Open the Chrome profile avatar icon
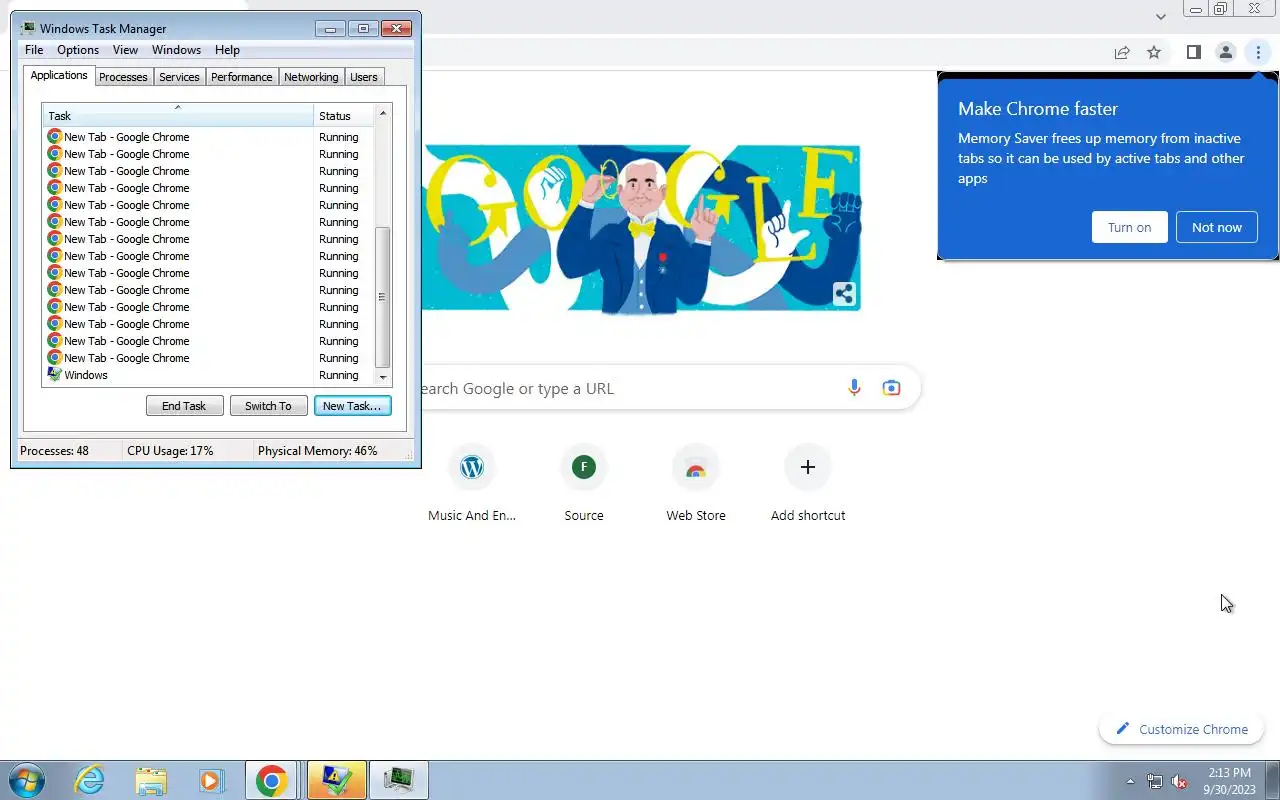 point(1225,52)
